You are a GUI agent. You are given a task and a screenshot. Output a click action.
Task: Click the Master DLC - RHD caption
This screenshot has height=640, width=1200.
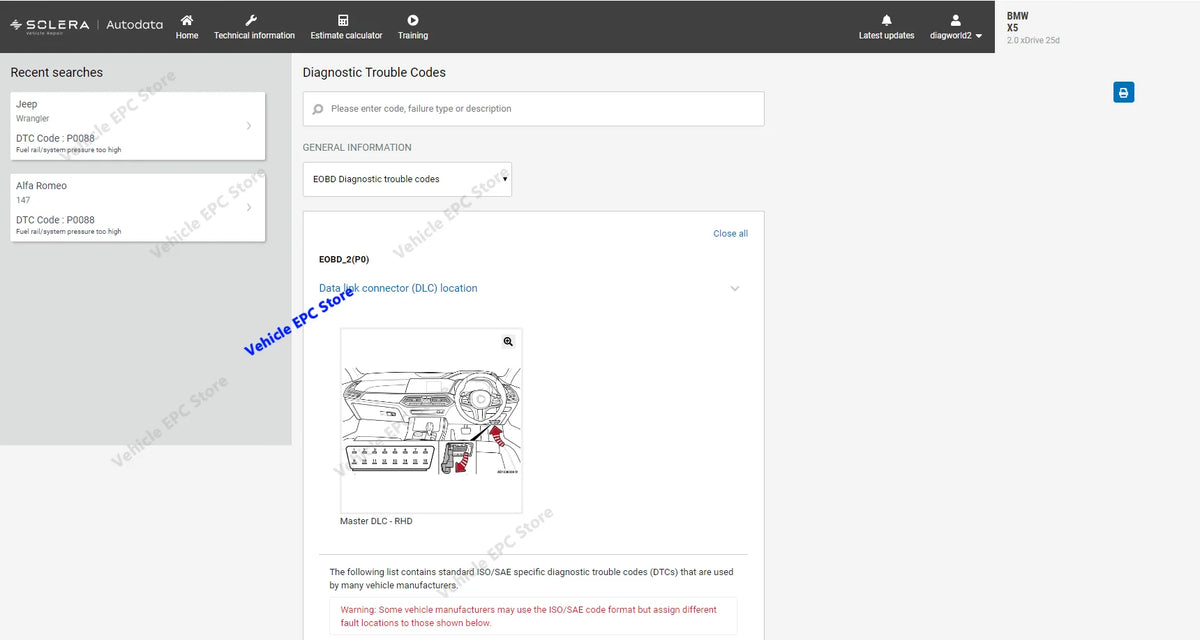tap(376, 521)
